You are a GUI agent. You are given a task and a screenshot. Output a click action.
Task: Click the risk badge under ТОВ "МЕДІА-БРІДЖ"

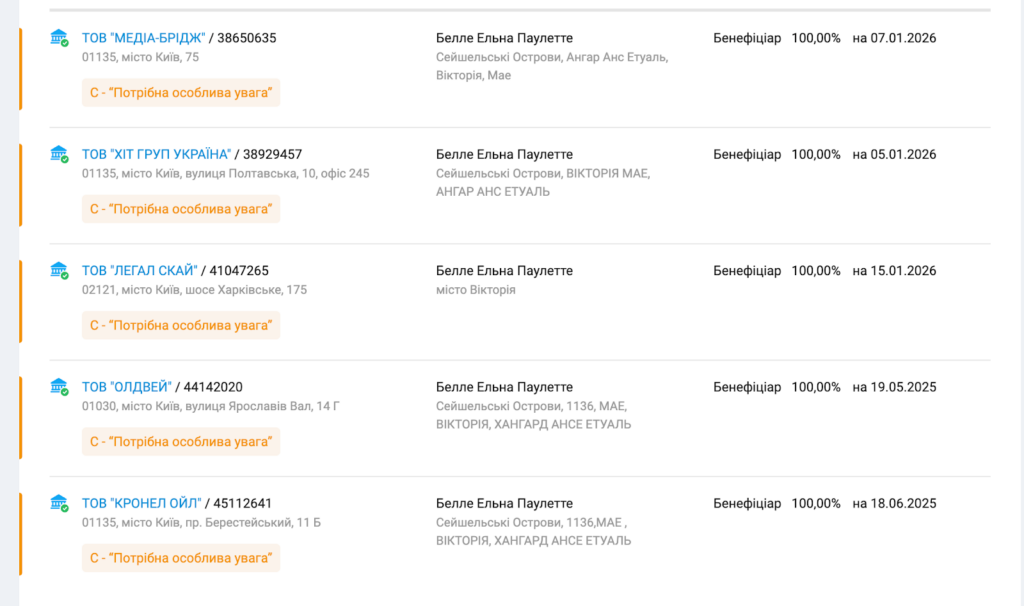point(180,93)
